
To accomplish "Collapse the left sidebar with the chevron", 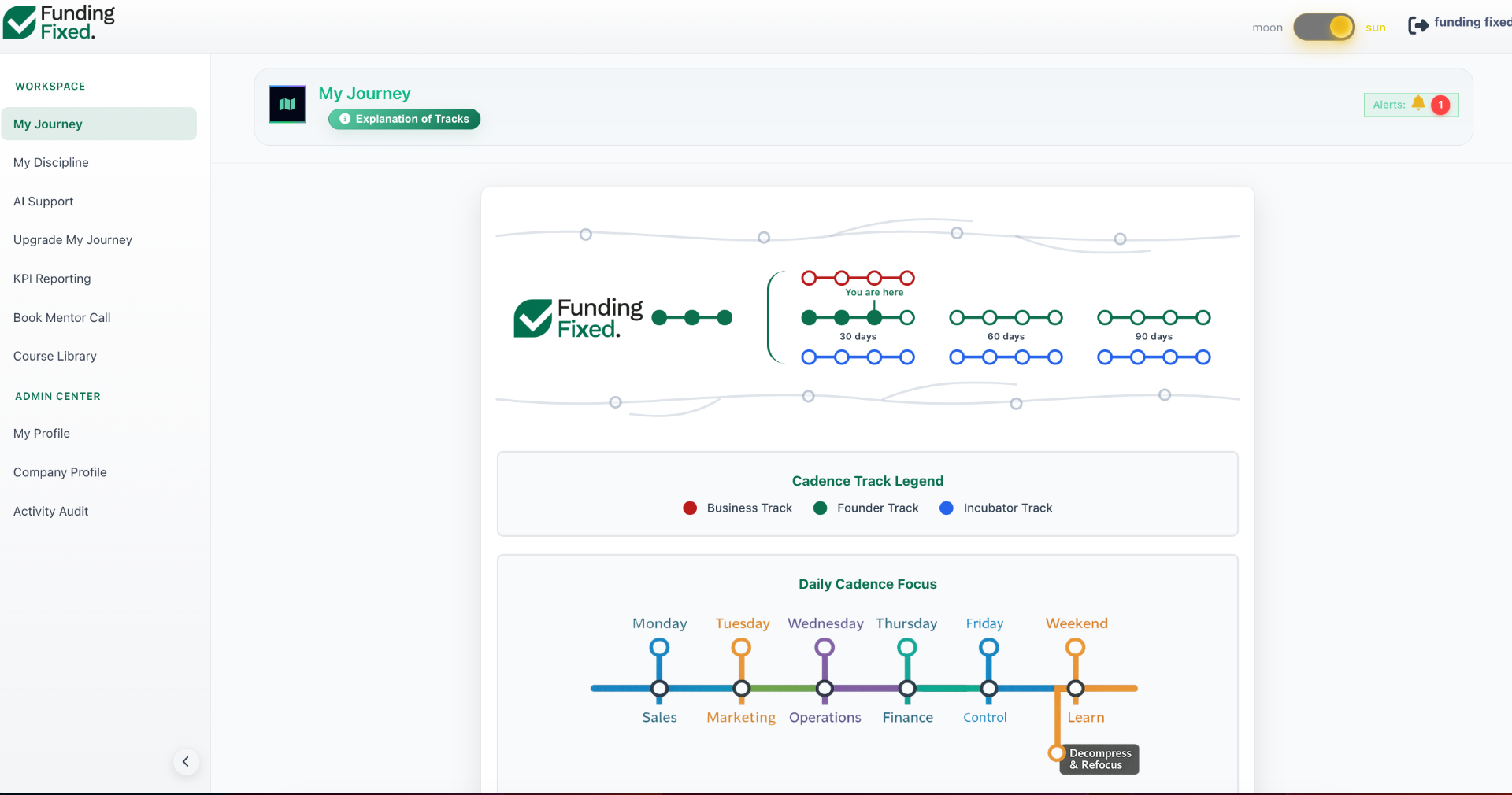I will coord(186,761).
